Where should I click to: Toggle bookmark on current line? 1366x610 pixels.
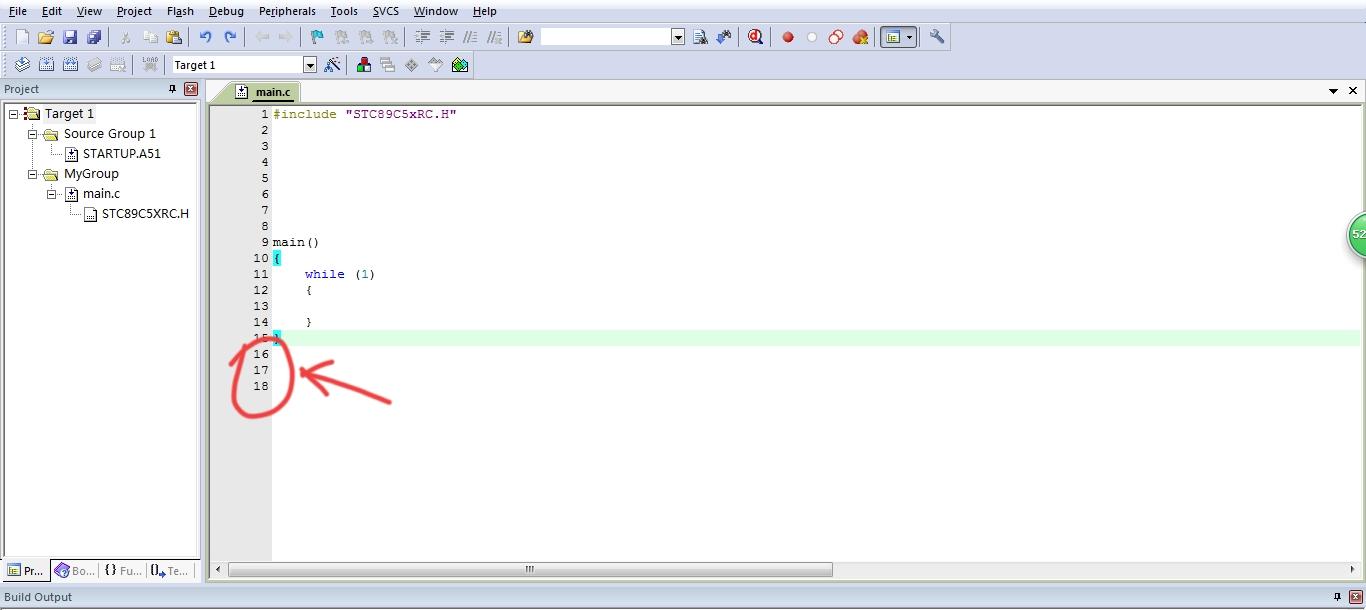pos(317,37)
